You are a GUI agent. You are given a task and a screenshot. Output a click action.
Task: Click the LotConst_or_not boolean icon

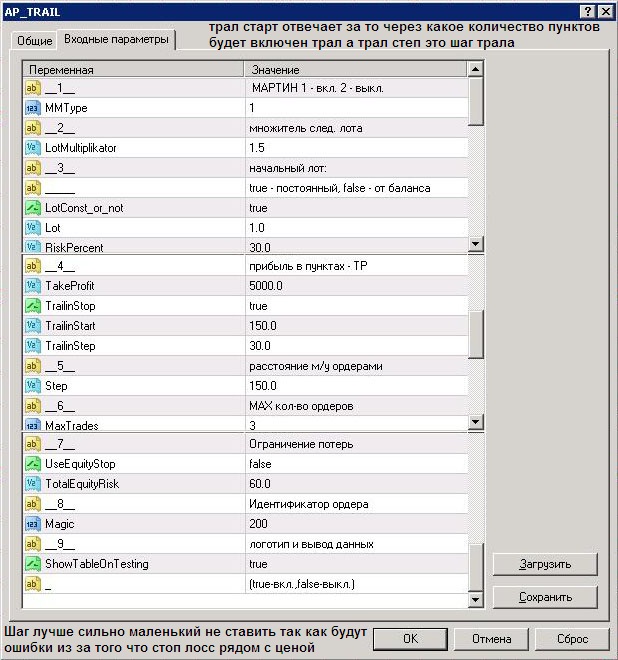[x=32, y=208]
